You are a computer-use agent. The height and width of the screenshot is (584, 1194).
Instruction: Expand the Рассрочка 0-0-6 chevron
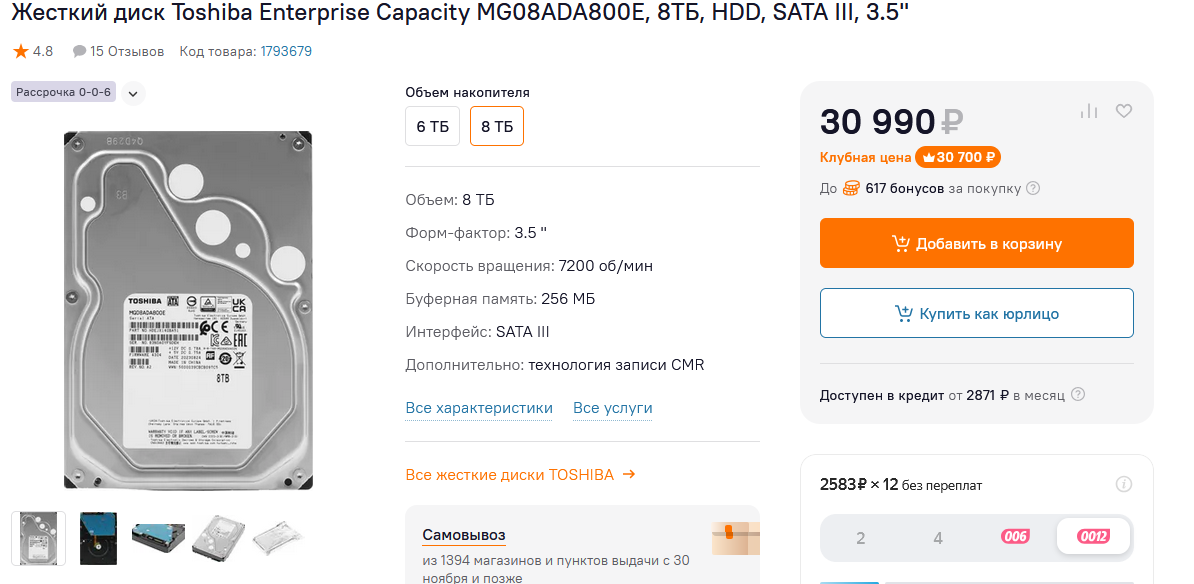(133, 93)
